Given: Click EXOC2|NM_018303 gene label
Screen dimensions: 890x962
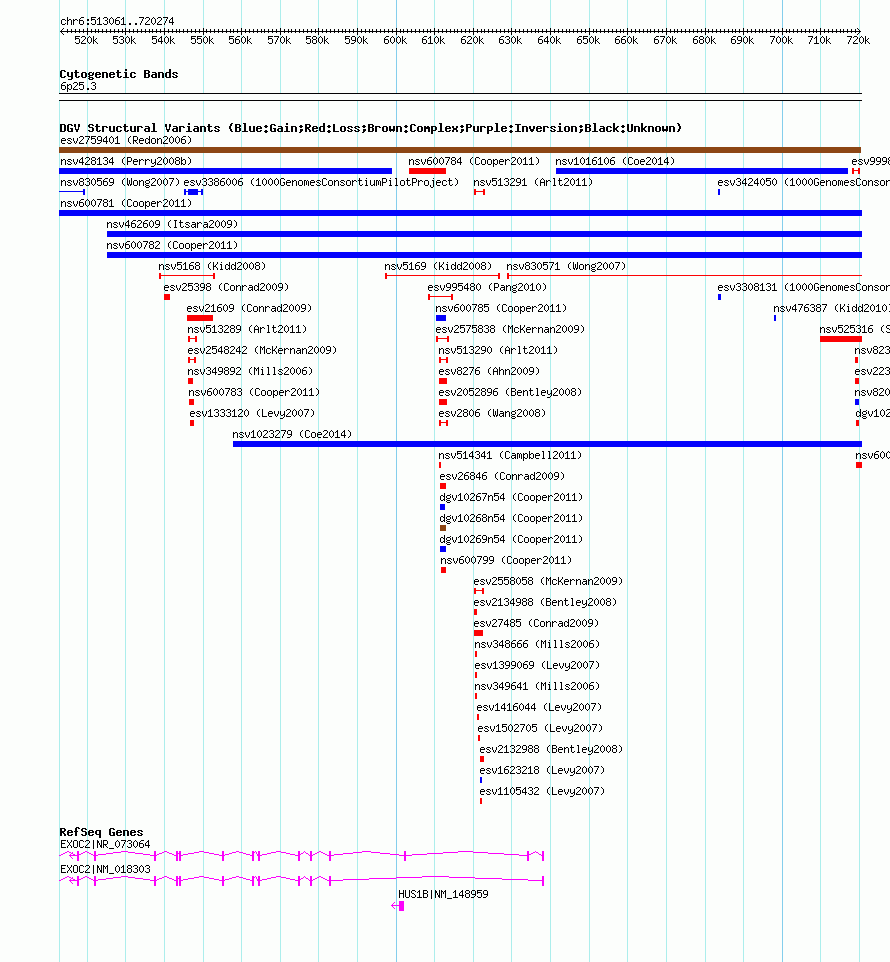Looking at the screenshot, I should tap(105, 869).
